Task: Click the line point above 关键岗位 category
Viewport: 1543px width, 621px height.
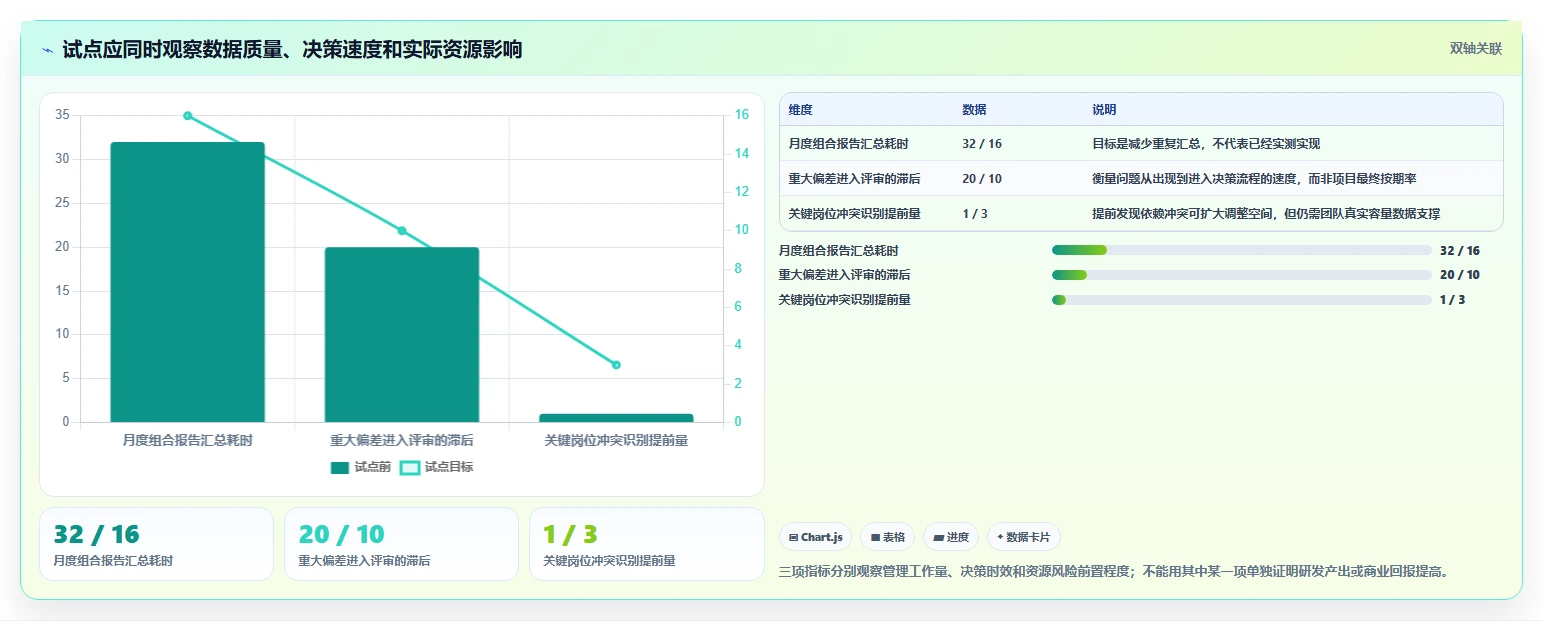Action: [616, 365]
